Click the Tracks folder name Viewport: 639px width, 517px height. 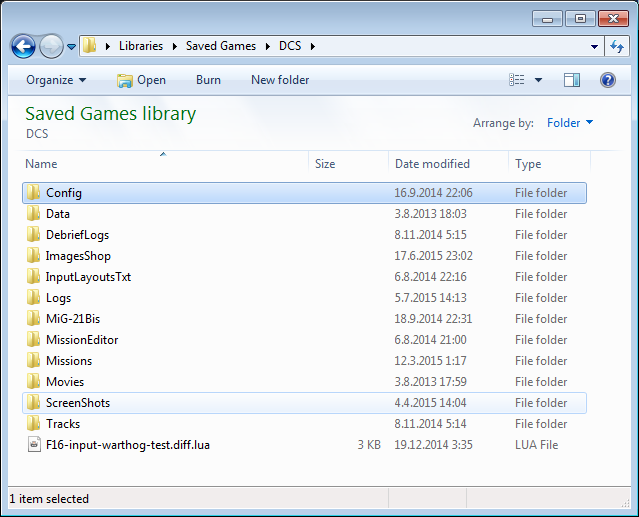click(x=63, y=424)
